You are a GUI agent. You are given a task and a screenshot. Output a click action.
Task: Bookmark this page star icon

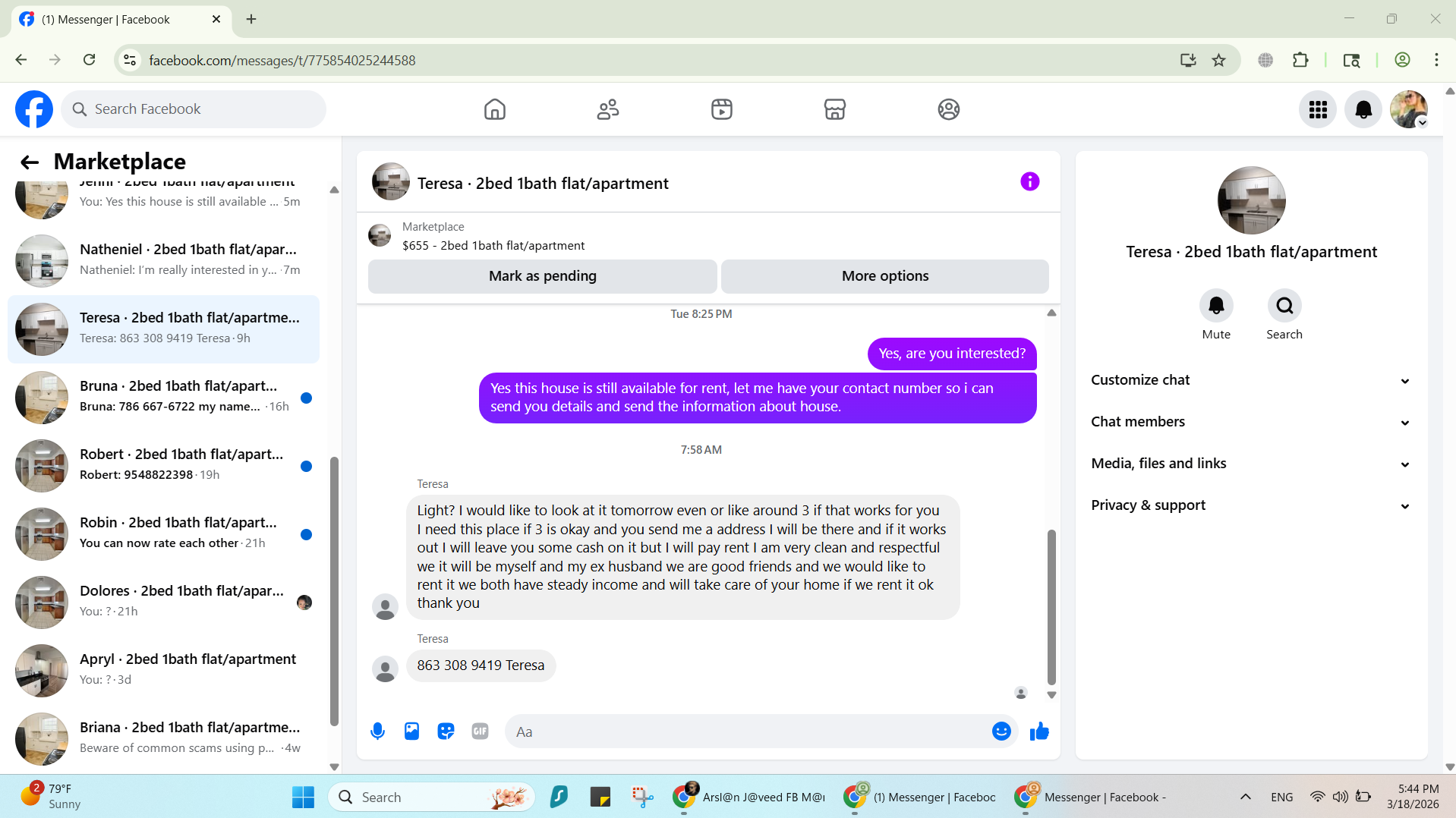[x=1218, y=60]
